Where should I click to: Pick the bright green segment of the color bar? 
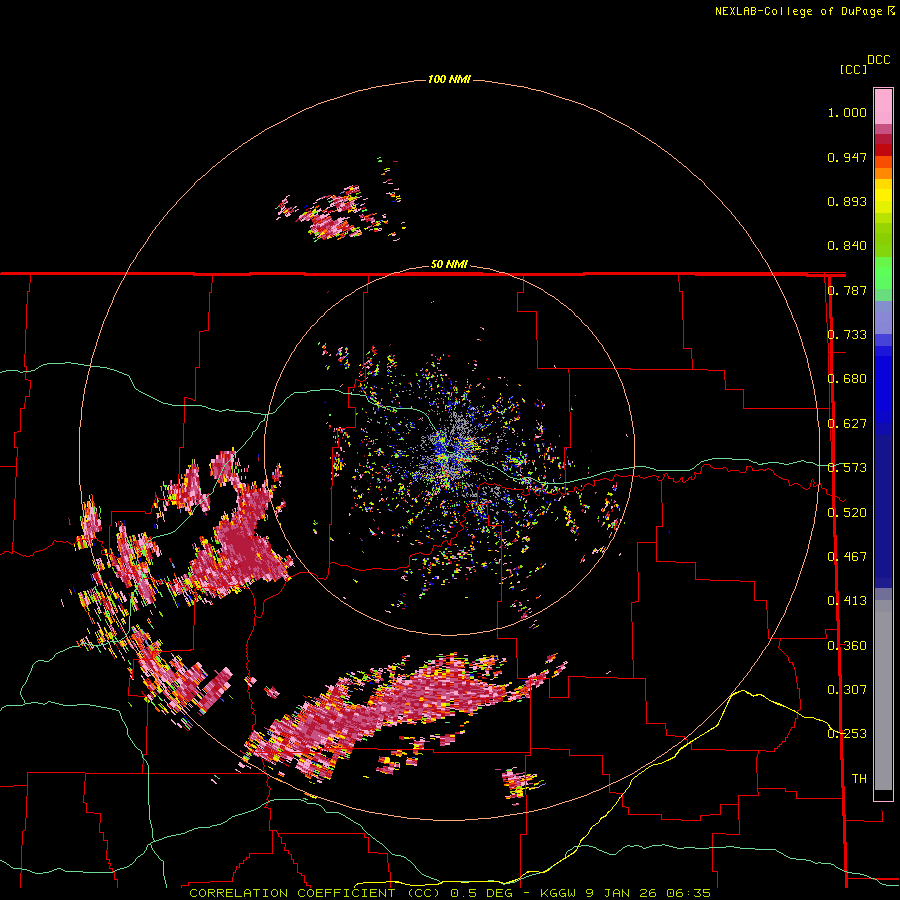click(x=883, y=273)
